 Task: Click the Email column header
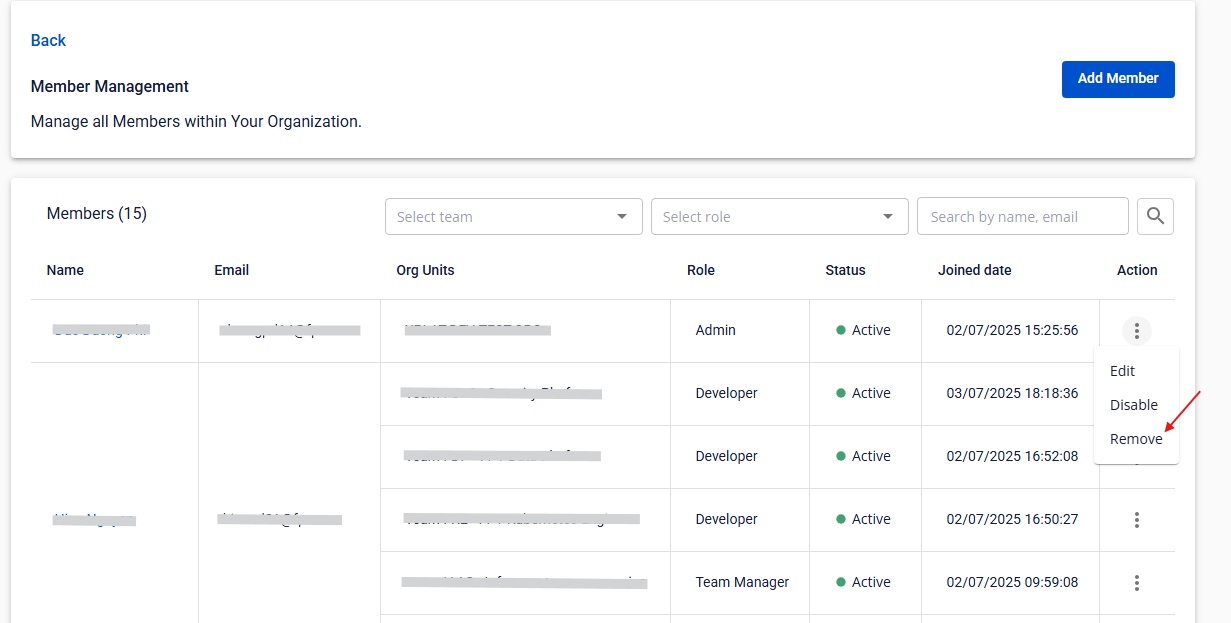point(231,270)
